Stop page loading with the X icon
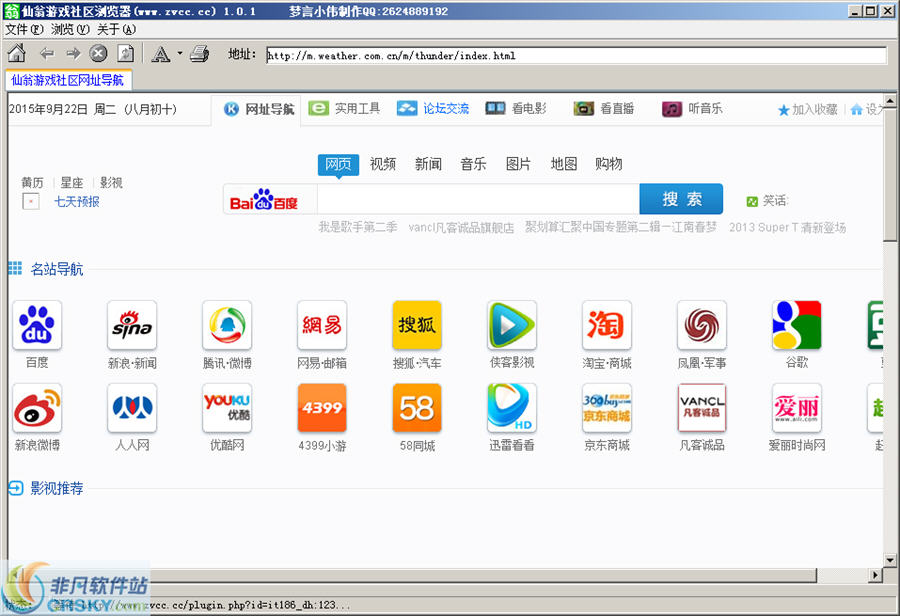Image resolution: width=900 pixels, height=616 pixels. (99, 54)
